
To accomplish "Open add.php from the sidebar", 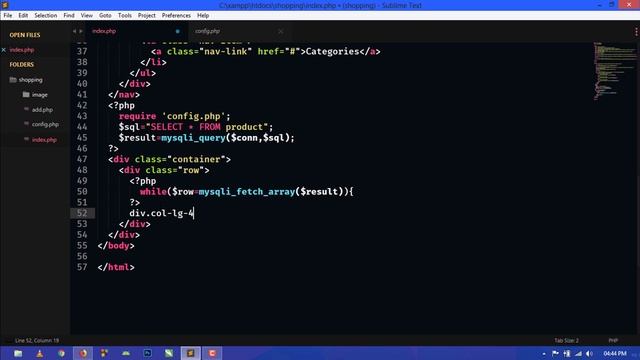I will (x=42, y=110).
